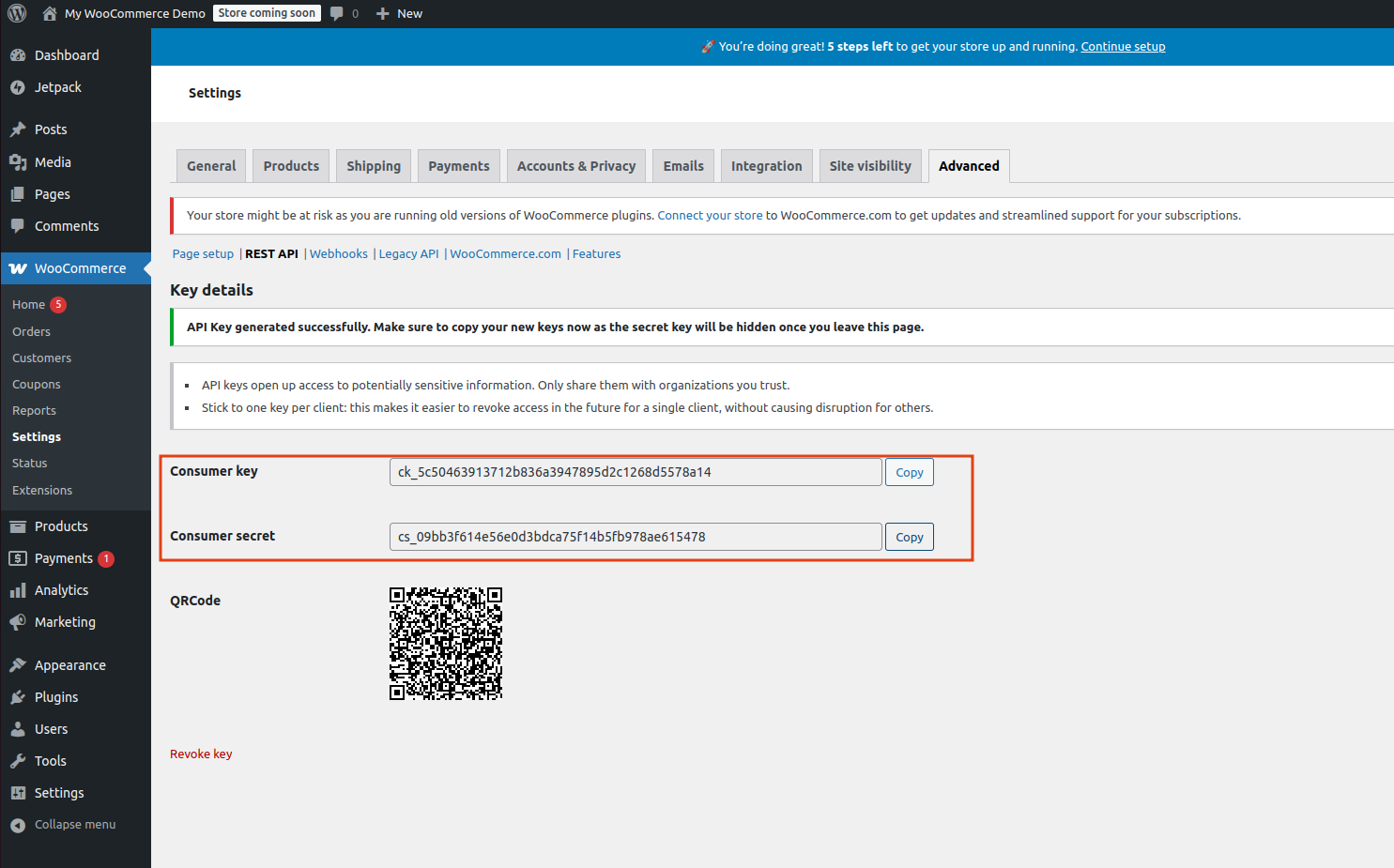Viewport: 1394px width, 868px height.
Task: Click the Consumer key text field
Action: coord(636,472)
